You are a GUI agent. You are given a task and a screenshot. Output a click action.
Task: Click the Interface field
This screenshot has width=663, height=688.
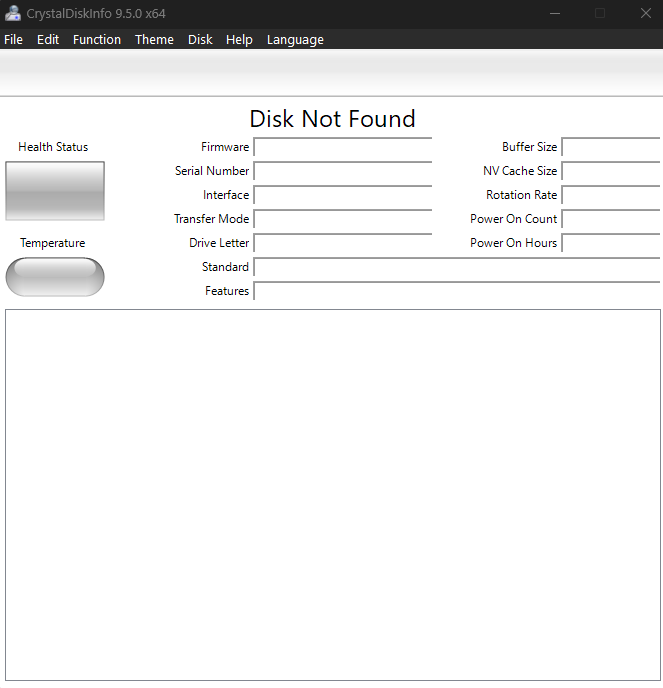pyautogui.click(x=343, y=195)
